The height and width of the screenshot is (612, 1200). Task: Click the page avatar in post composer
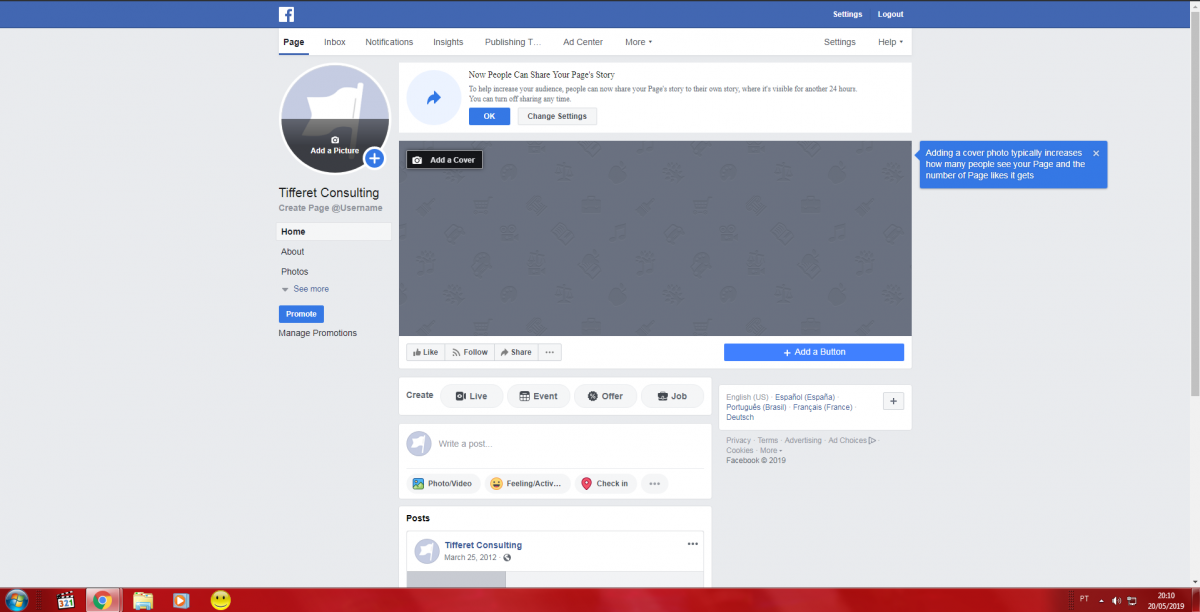click(x=419, y=443)
